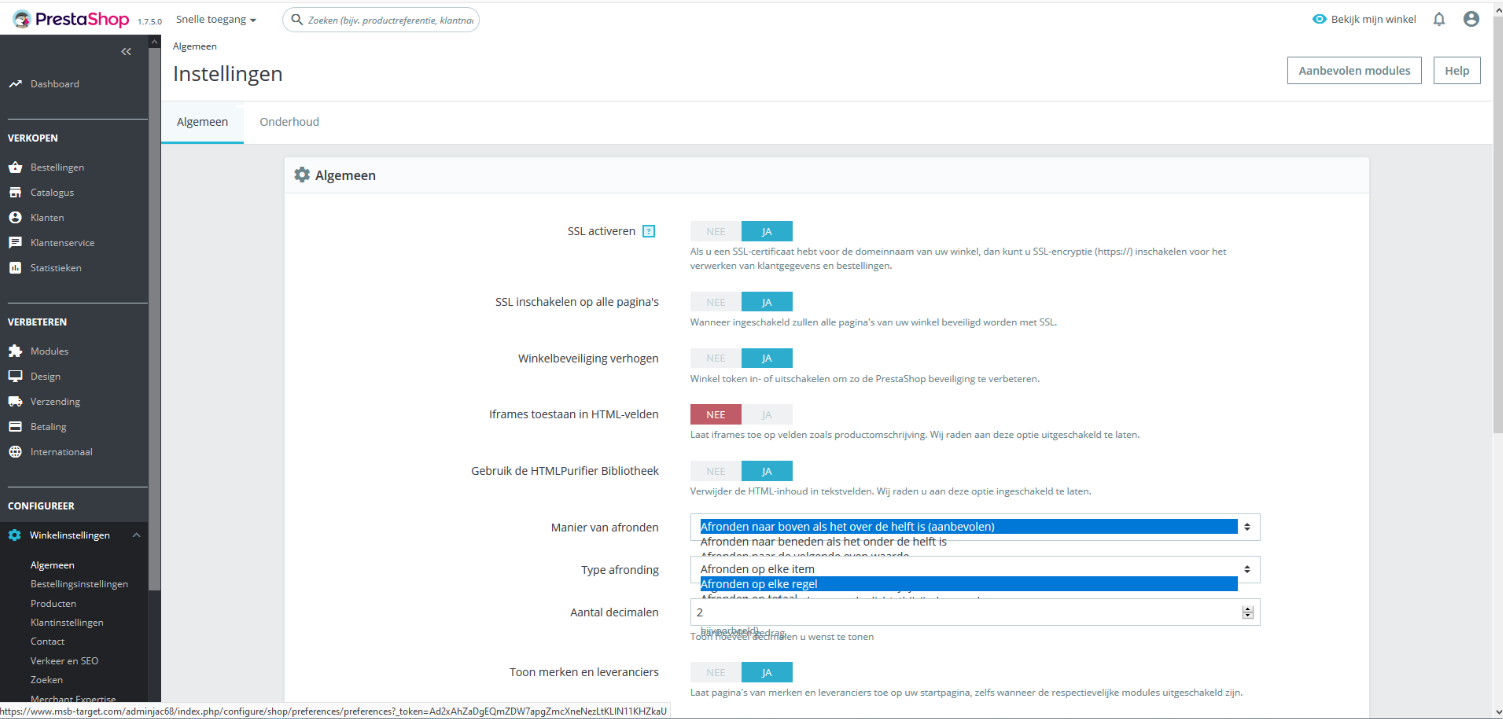Viewport: 1503px width, 719px height.
Task: Open the Manier van afronden dropdown
Action: click(x=975, y=526)
